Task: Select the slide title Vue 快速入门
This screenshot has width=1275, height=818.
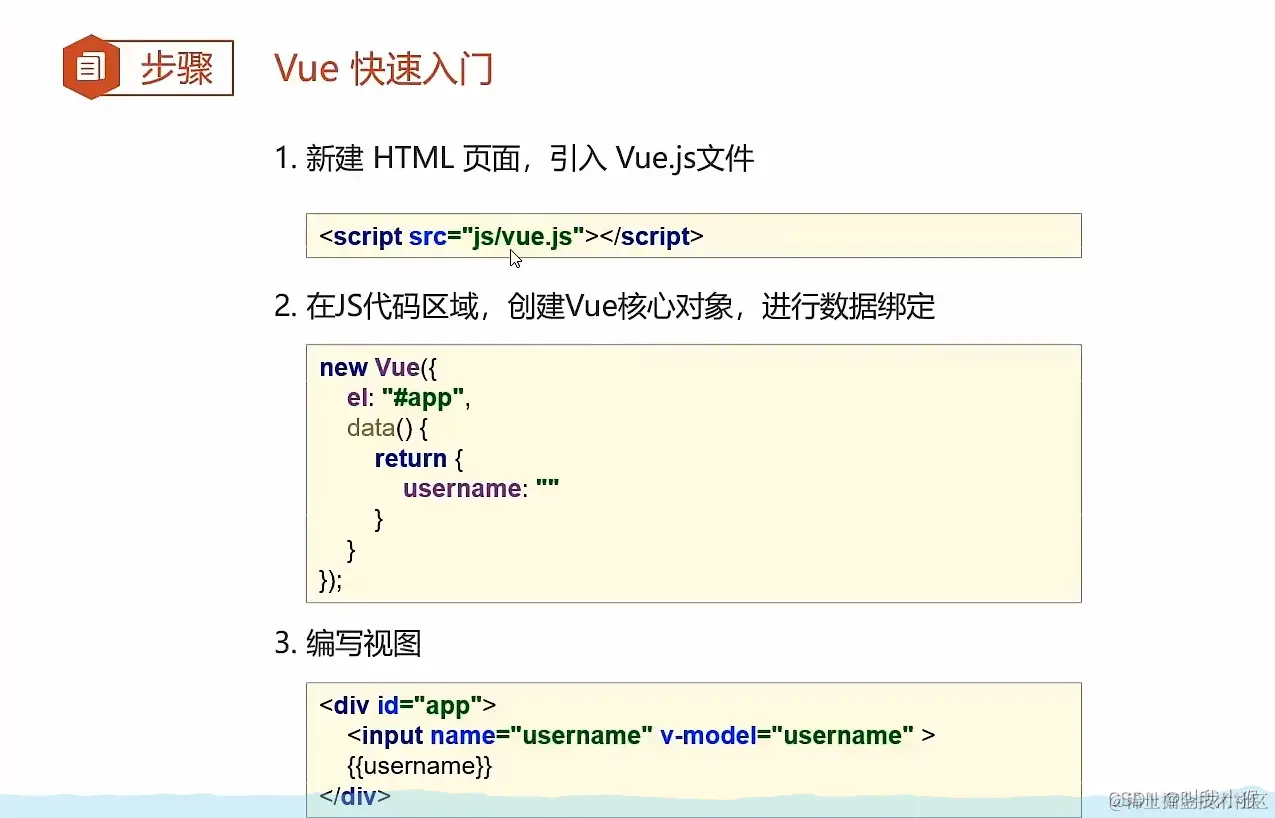Action: [384, 68]
